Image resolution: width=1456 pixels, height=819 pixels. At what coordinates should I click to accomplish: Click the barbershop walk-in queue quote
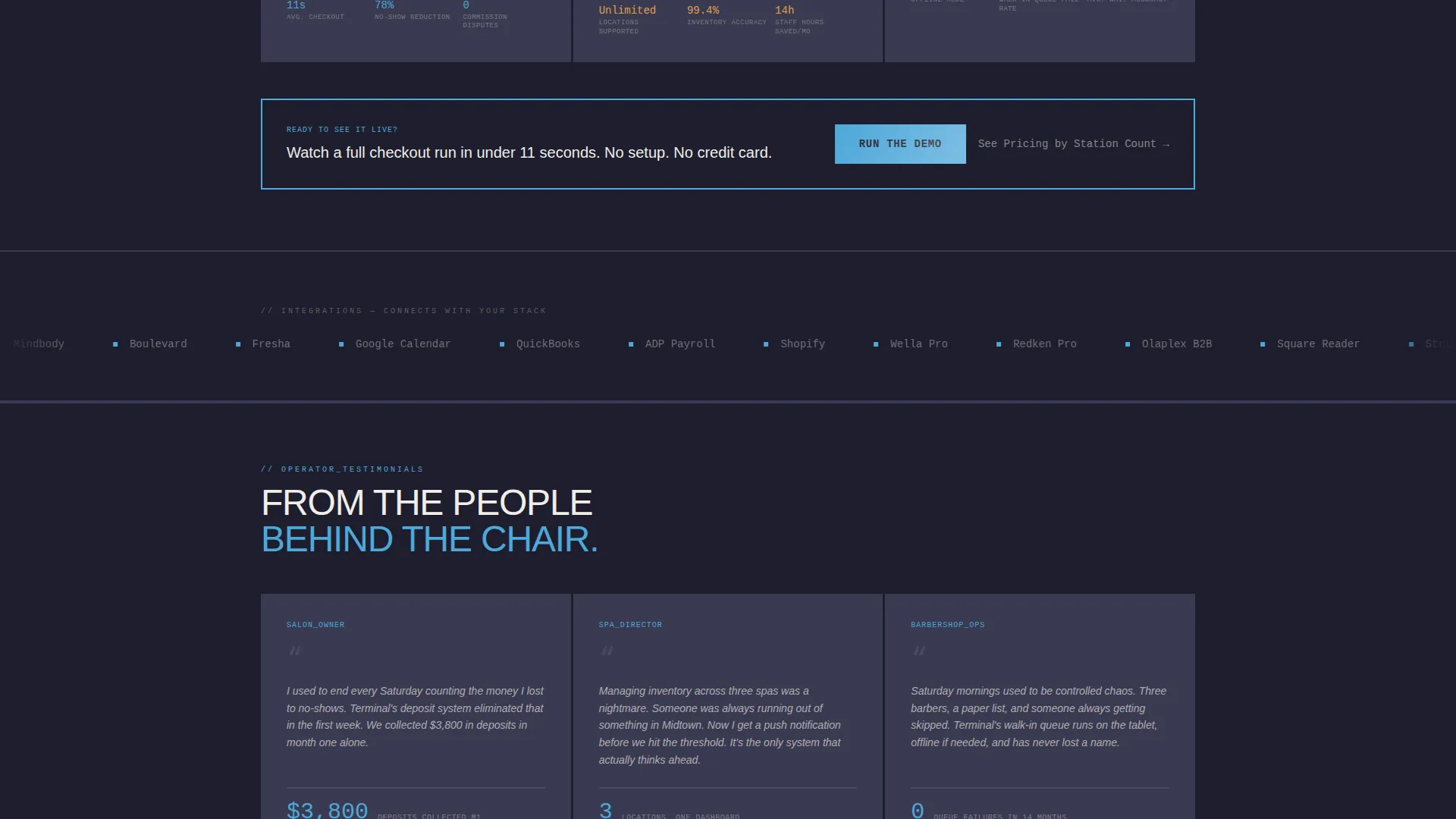click(x=1039, y=717)
